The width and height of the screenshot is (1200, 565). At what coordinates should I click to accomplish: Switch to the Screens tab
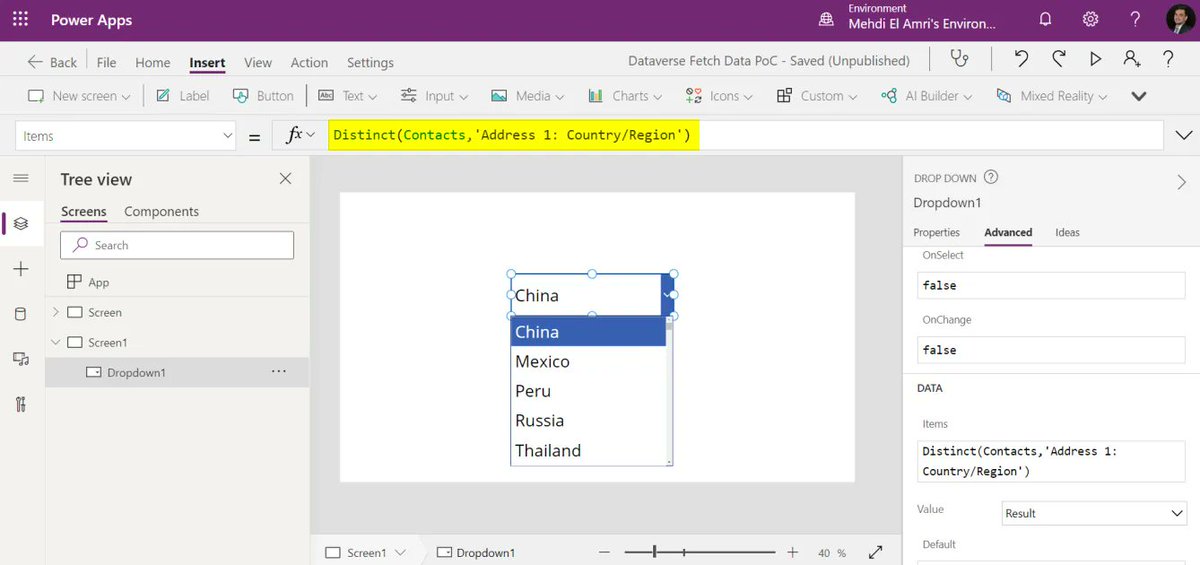[x=84, y=212]
